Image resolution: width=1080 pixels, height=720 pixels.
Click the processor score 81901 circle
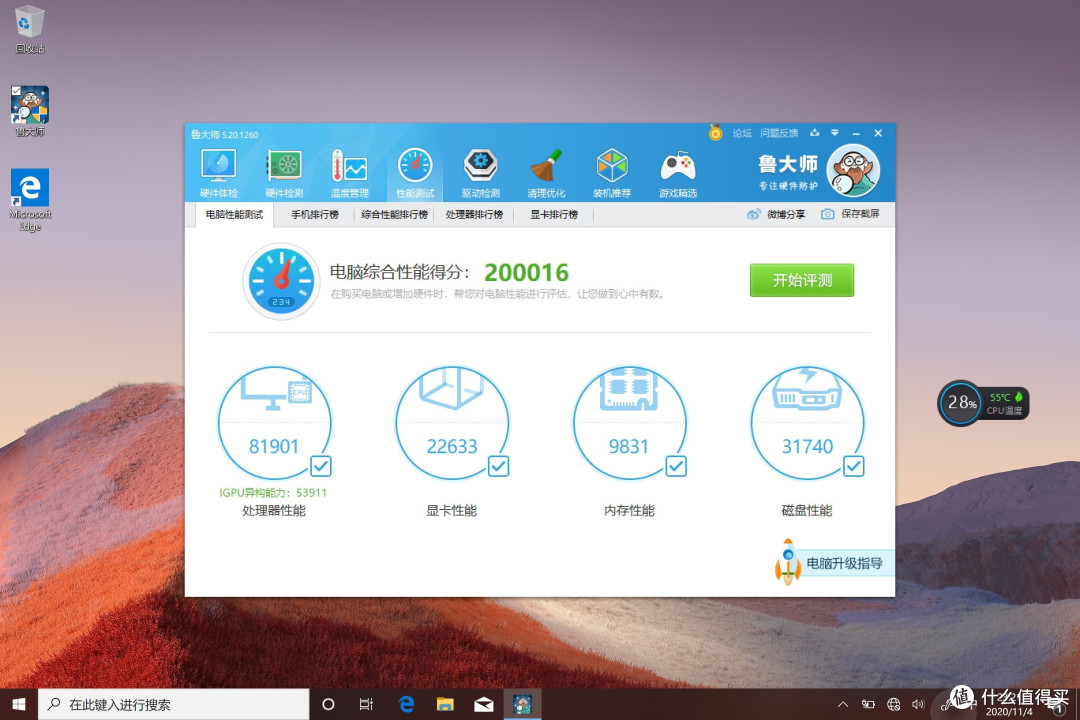274,423
